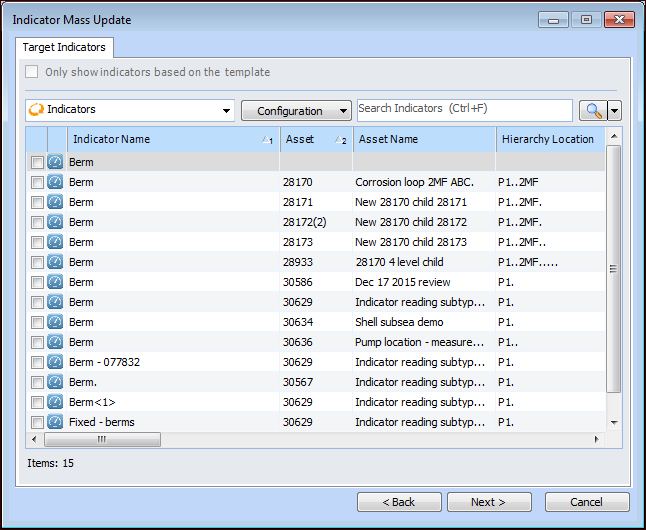Click into the Search Indicators field

tap(464, 109)
